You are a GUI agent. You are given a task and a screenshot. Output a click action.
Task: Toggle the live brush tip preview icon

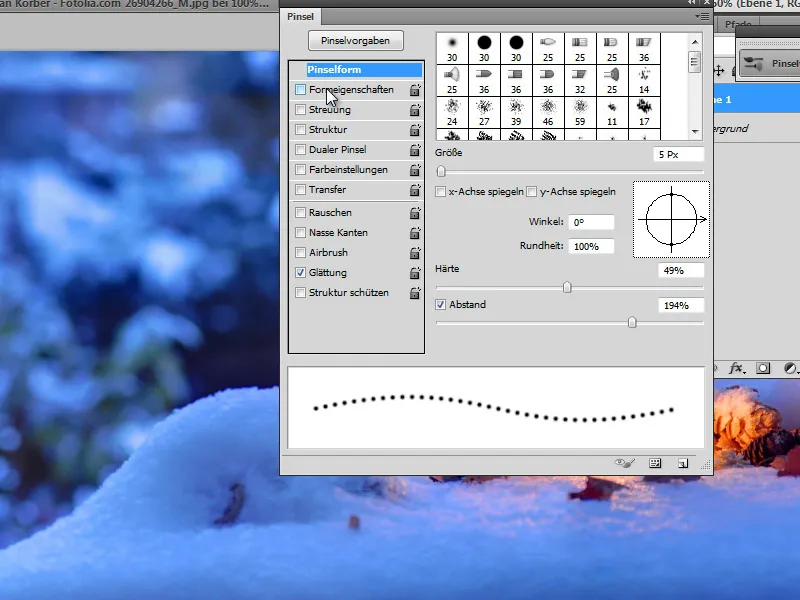click(624, 463)
